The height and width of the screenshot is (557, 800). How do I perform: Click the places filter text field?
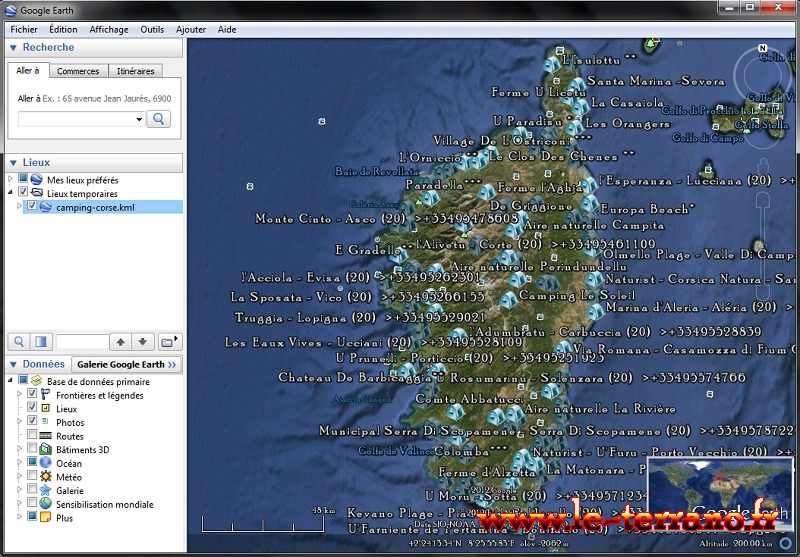click(x=81, y=342)
